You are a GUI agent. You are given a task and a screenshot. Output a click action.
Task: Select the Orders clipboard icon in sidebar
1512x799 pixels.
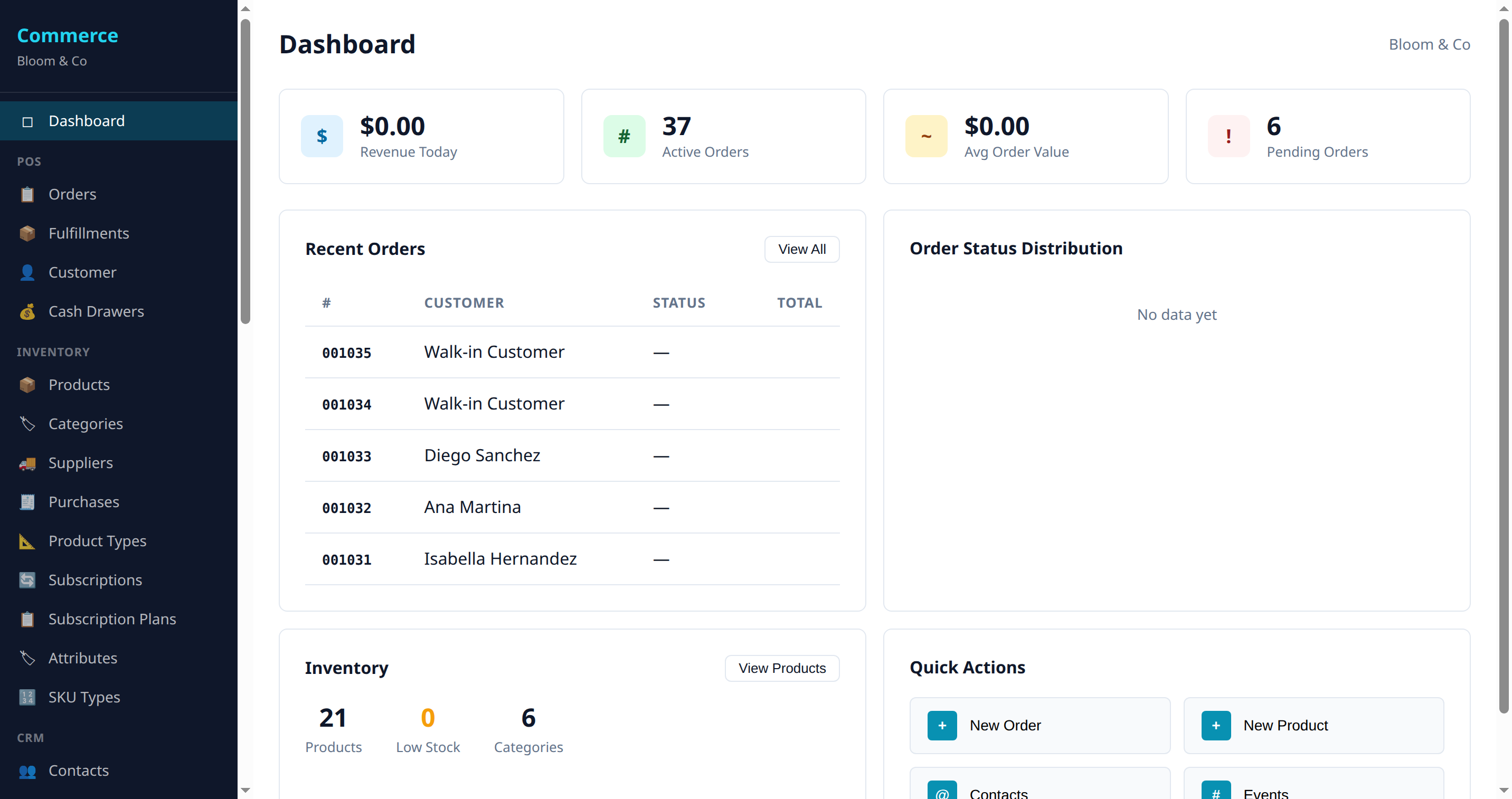[27, 194]
